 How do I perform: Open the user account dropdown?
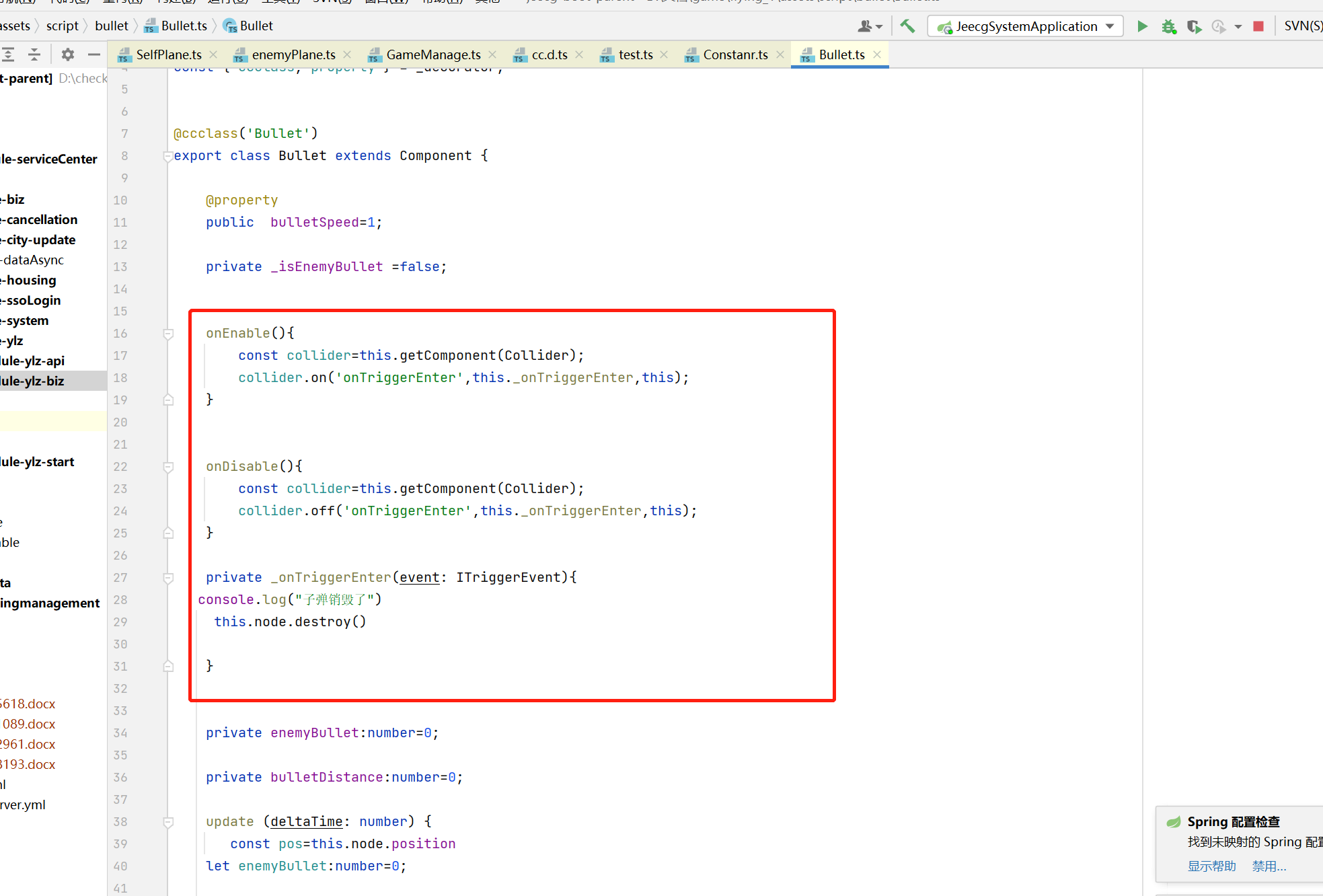870,26
